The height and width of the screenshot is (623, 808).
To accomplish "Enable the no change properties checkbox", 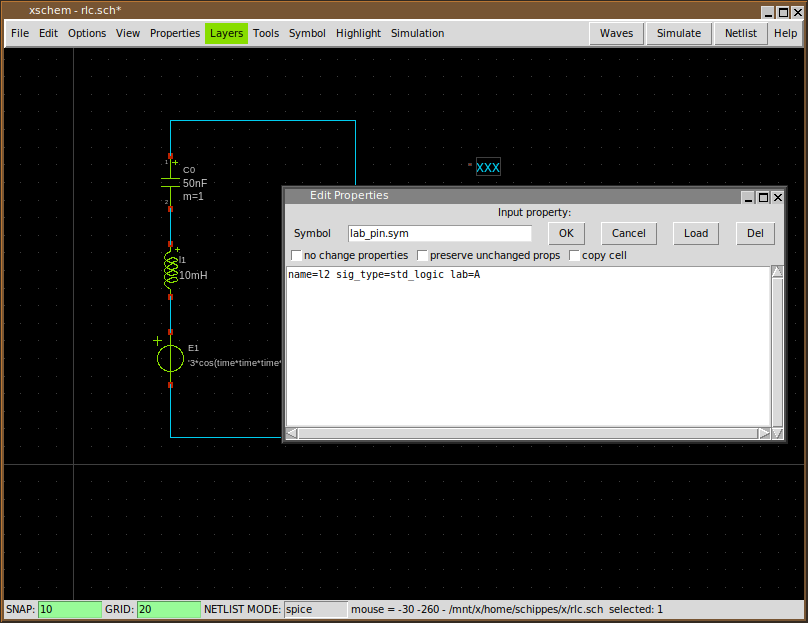I will (296, 256).
